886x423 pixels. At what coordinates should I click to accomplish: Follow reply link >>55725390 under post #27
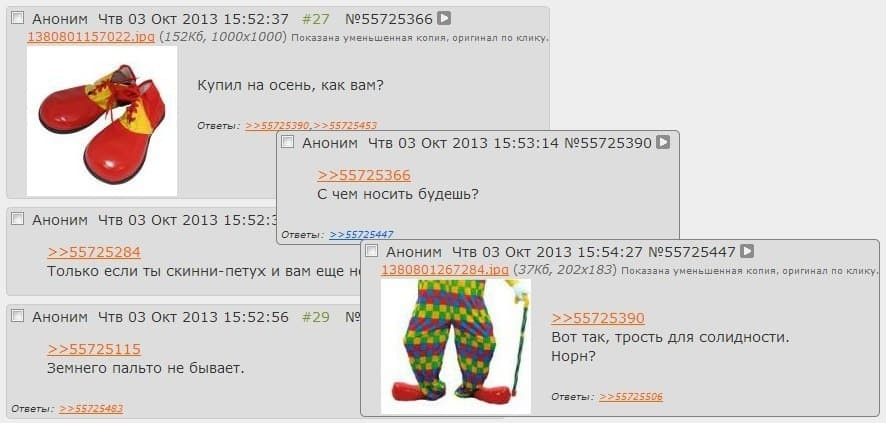(277, 126)
